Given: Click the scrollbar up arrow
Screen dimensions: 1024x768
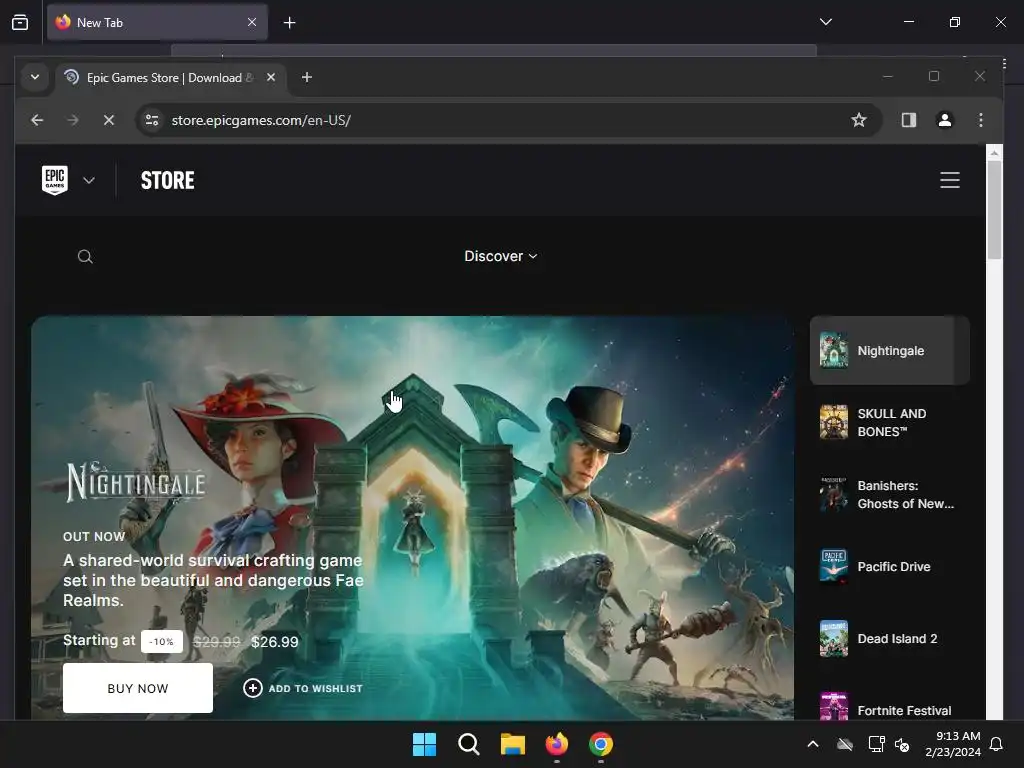Looking at the screenshot, I should click(994, 153).
